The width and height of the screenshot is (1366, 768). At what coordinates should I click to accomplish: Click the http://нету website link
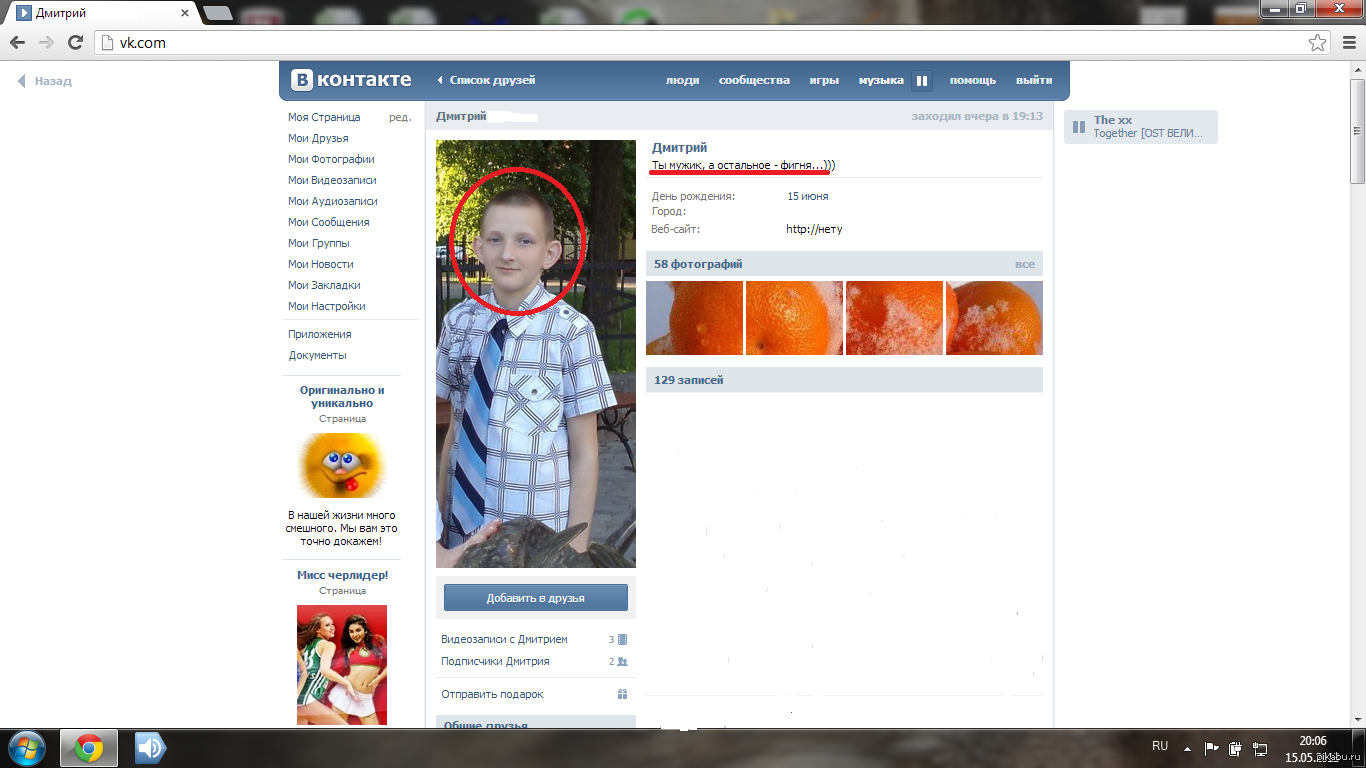point(815,229)
